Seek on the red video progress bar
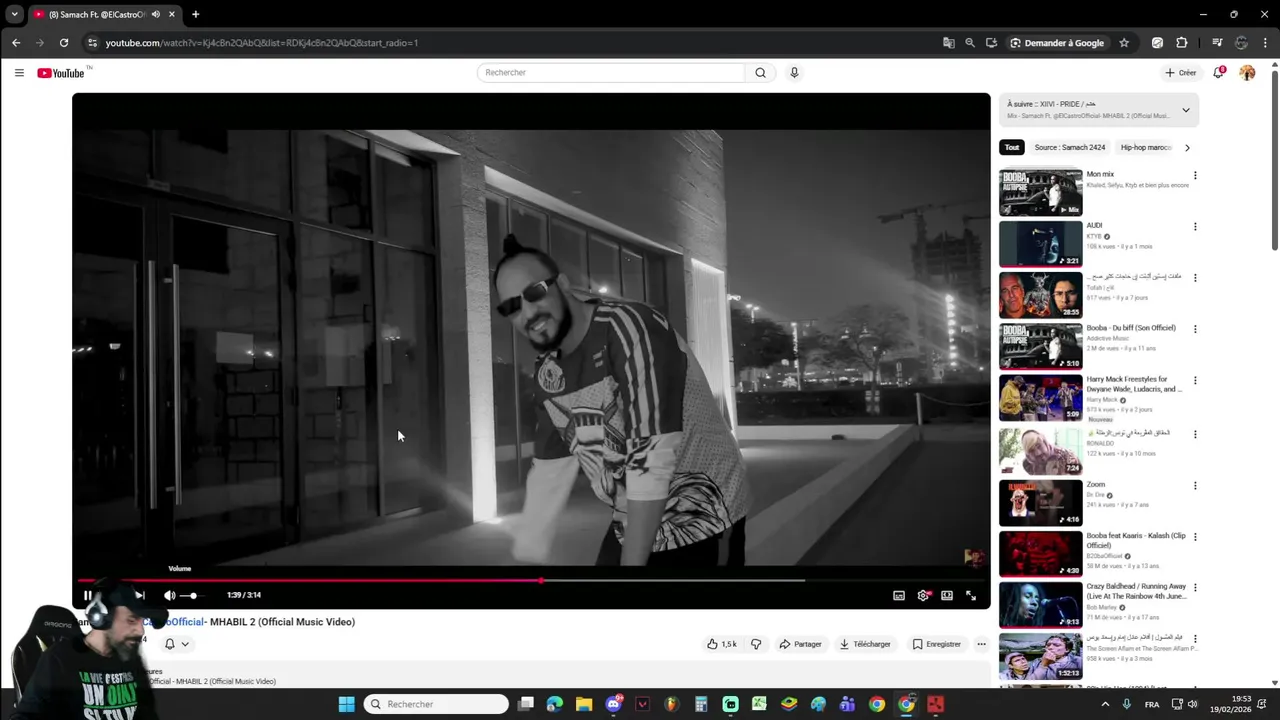 [531, 580]
